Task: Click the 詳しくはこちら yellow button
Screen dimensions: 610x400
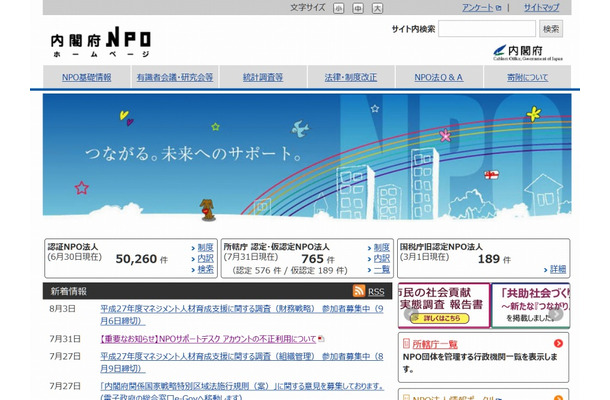Action: (x=440, y=318)
